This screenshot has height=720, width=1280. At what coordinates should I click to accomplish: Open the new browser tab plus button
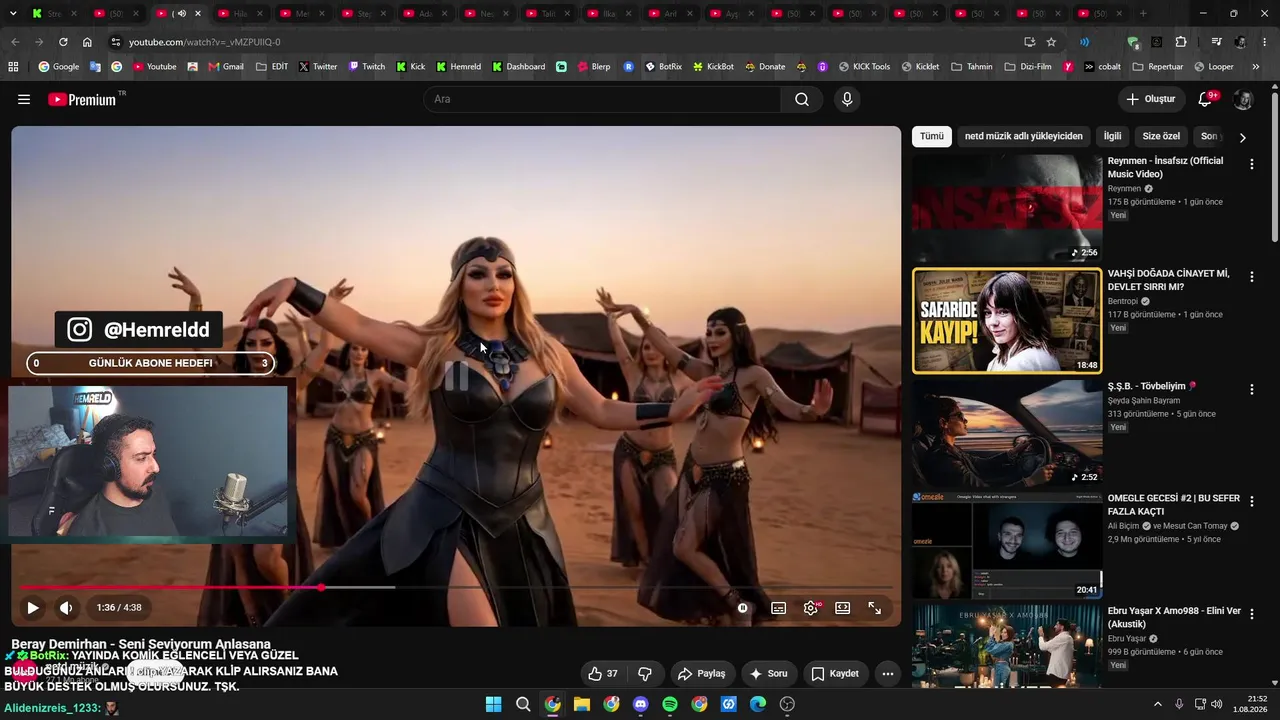click(1143, 14)
